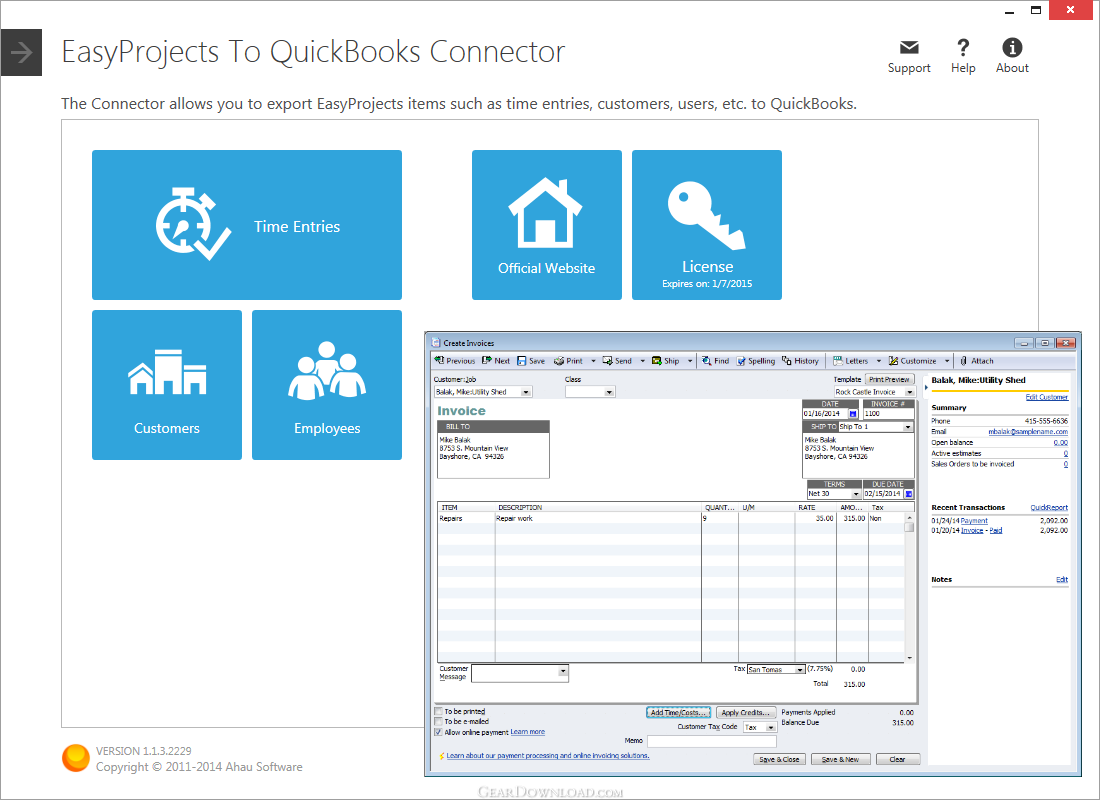Click Print in invoice toolbar
Screen dimensions: 1100x800
[568, 361]
